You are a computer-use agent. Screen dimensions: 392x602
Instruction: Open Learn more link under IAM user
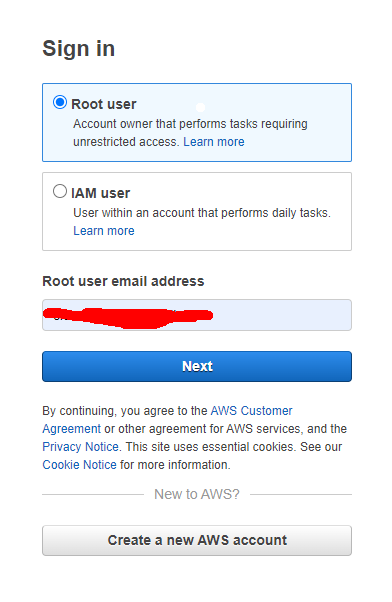104,231
